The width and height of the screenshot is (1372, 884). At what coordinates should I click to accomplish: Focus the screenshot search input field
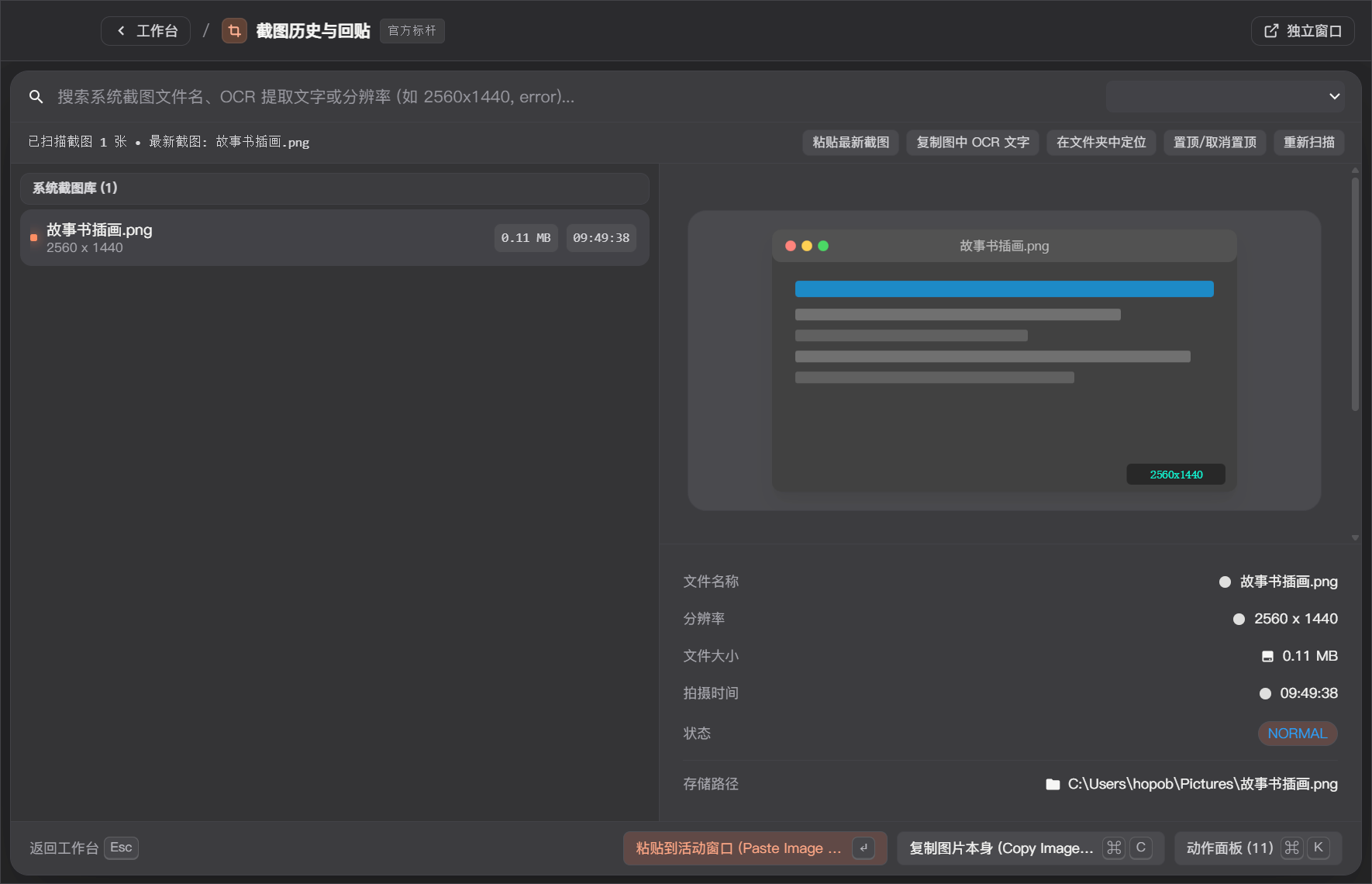coord(574,97)
